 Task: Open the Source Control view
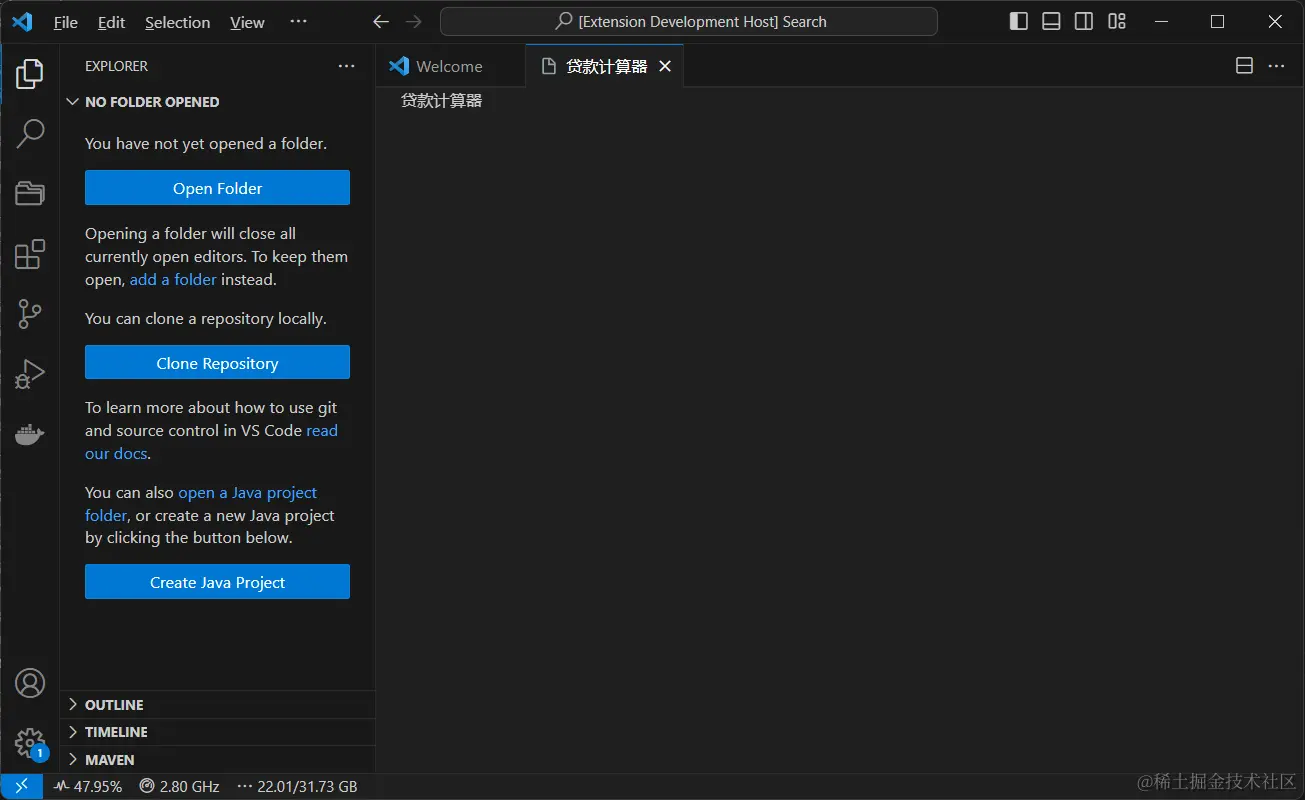tap(30, 314)
